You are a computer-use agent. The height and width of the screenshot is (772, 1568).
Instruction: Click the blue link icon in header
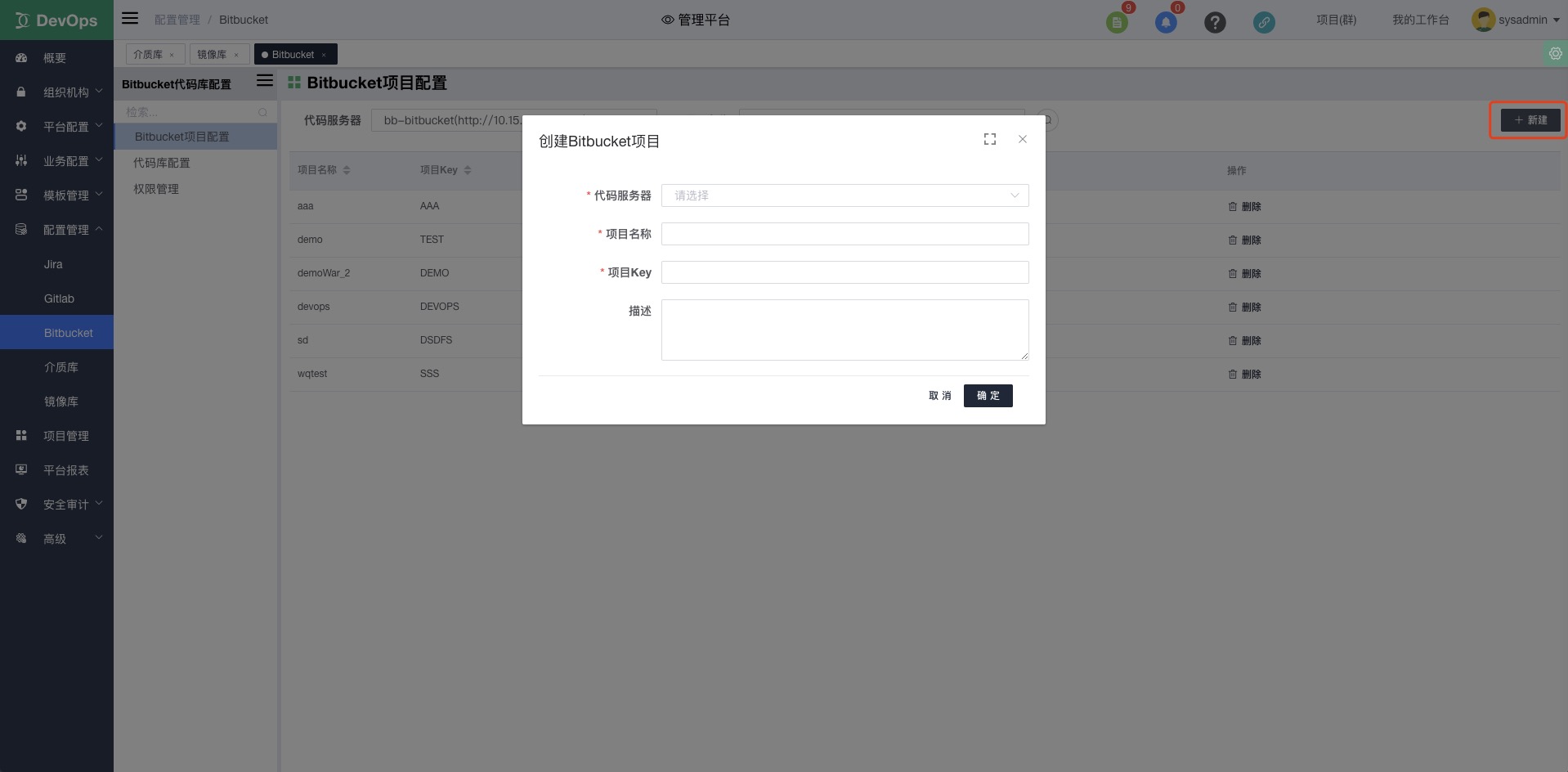pos(1264,22)
